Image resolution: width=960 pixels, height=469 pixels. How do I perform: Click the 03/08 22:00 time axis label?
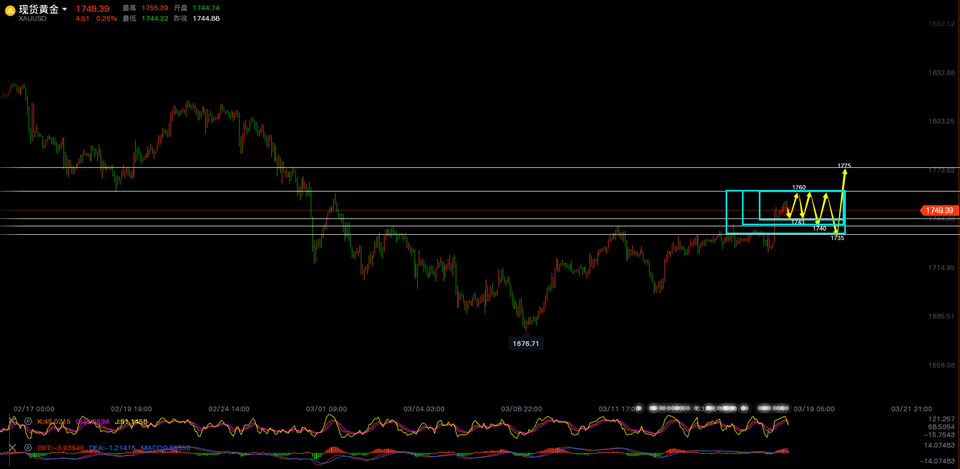522,408
